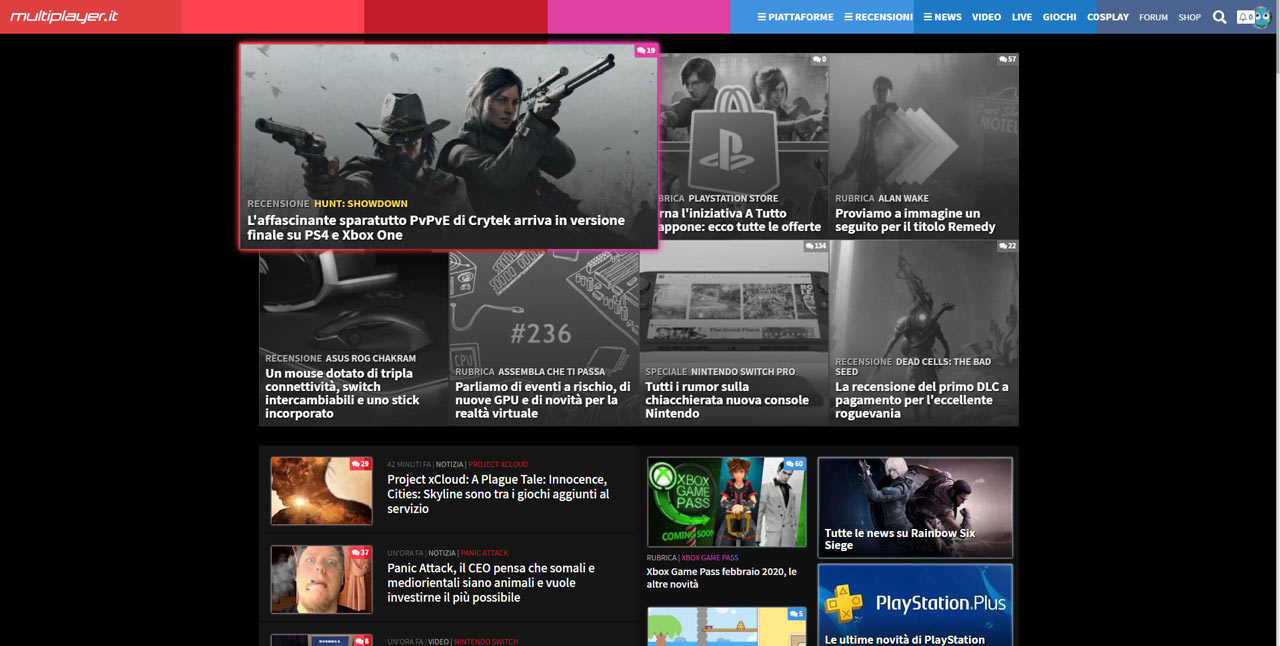
Task: Open the Giochi section
Action: point(1060,17)
